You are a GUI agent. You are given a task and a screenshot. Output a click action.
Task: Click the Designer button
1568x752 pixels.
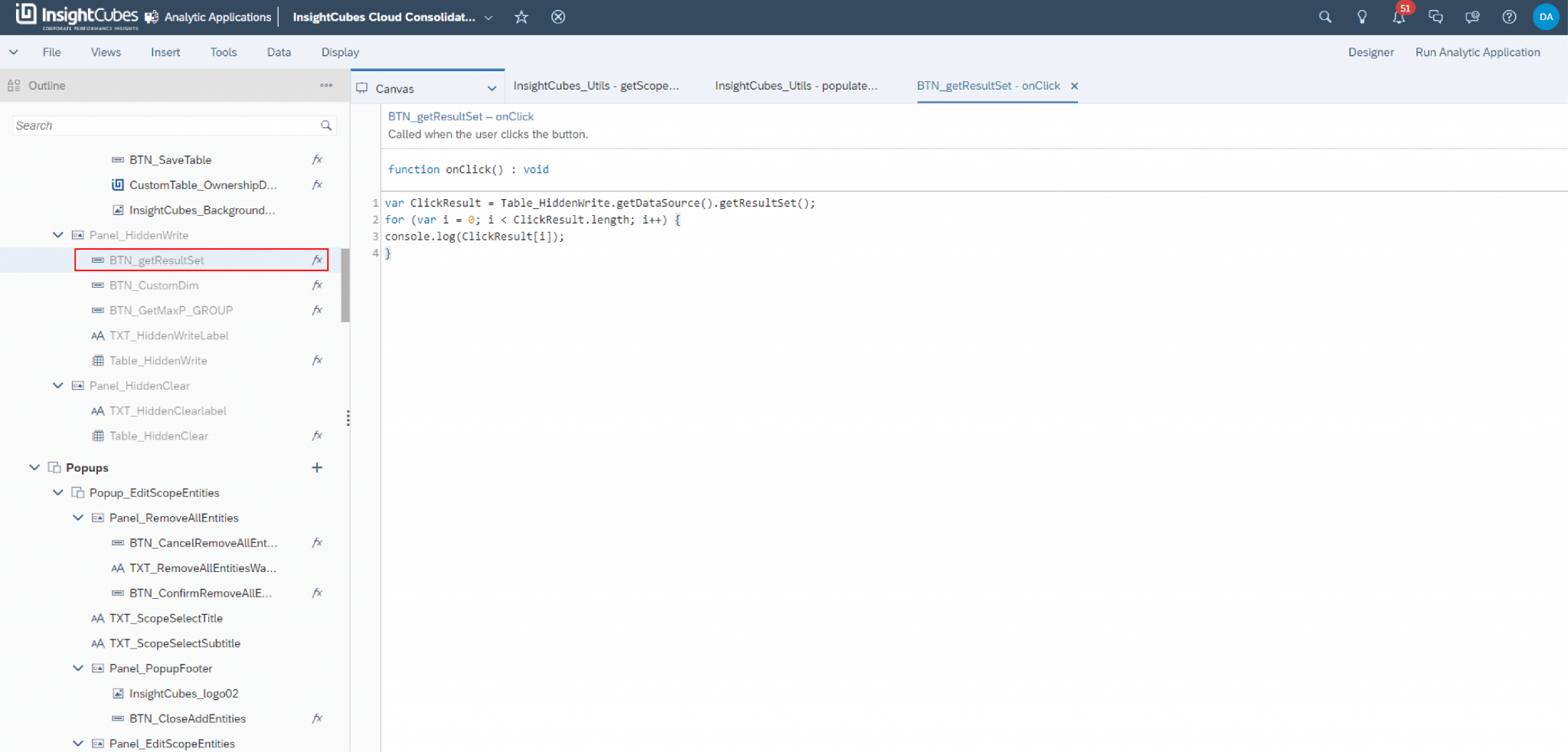pyautogui.click(x=1370, y=52)
